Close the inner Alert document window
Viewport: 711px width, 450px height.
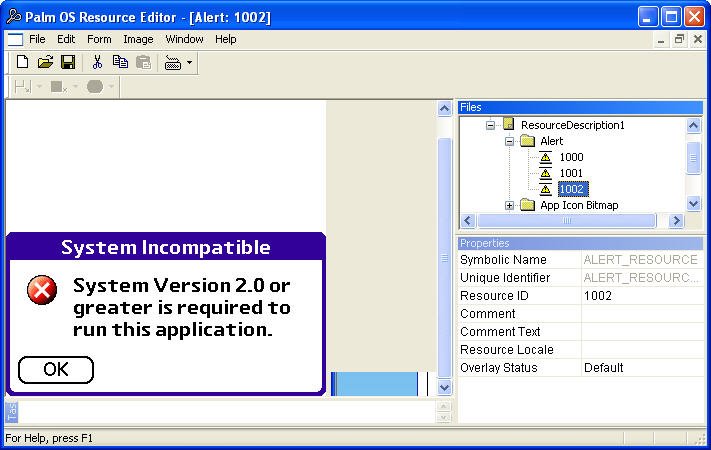(x=698, y=39)
